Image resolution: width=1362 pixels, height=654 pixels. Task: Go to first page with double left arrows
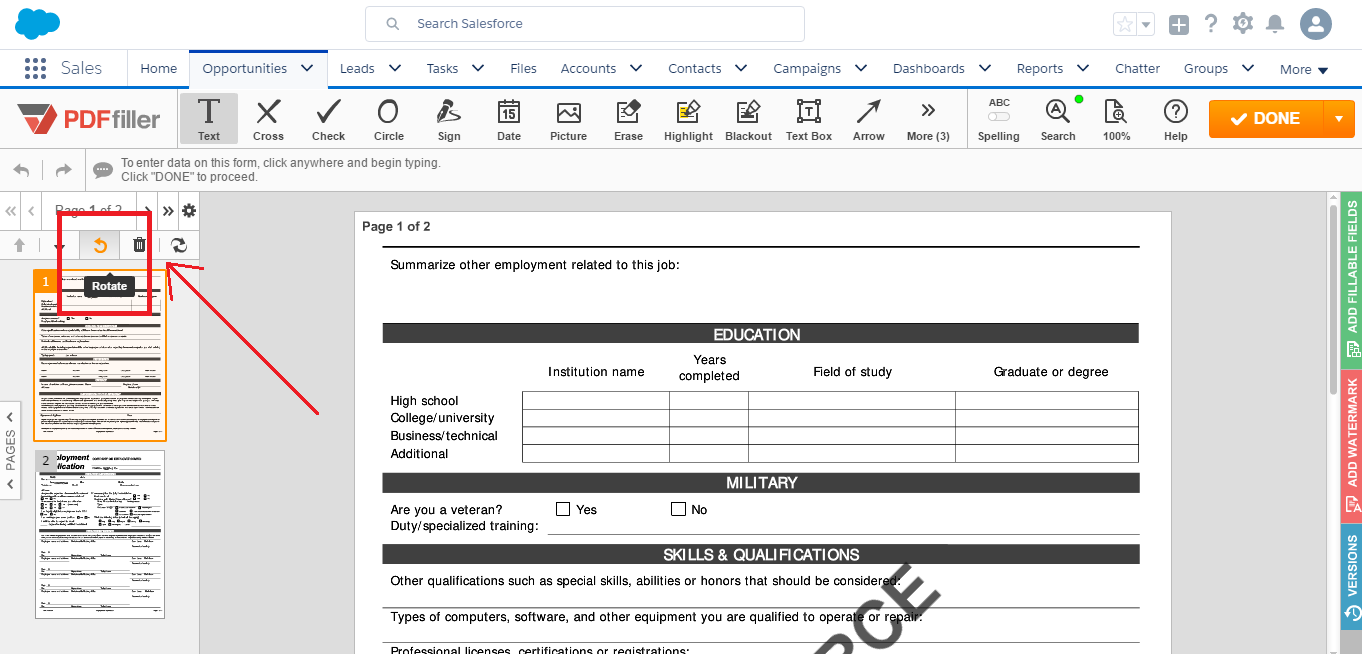[x=11, y=211]
